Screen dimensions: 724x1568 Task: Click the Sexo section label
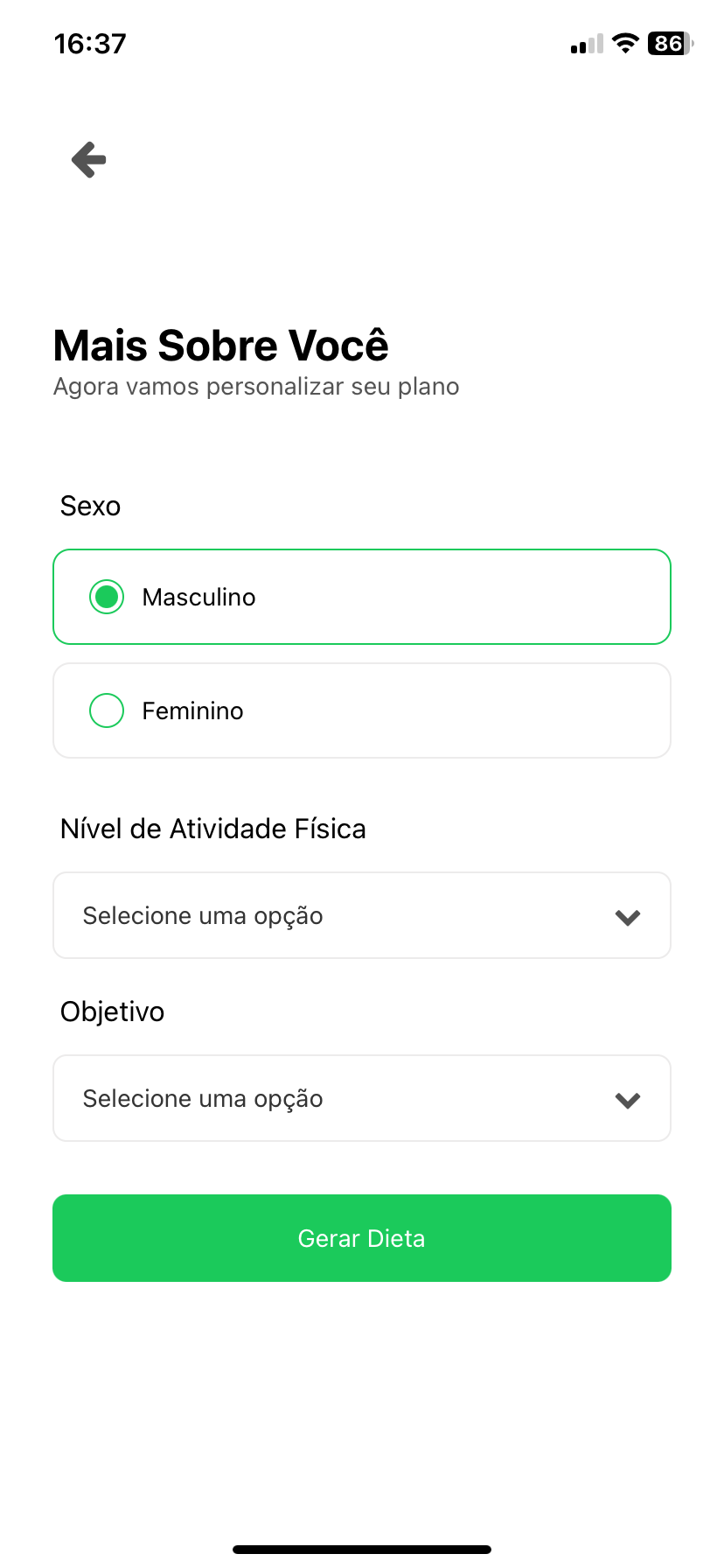[x=90, y=506]
